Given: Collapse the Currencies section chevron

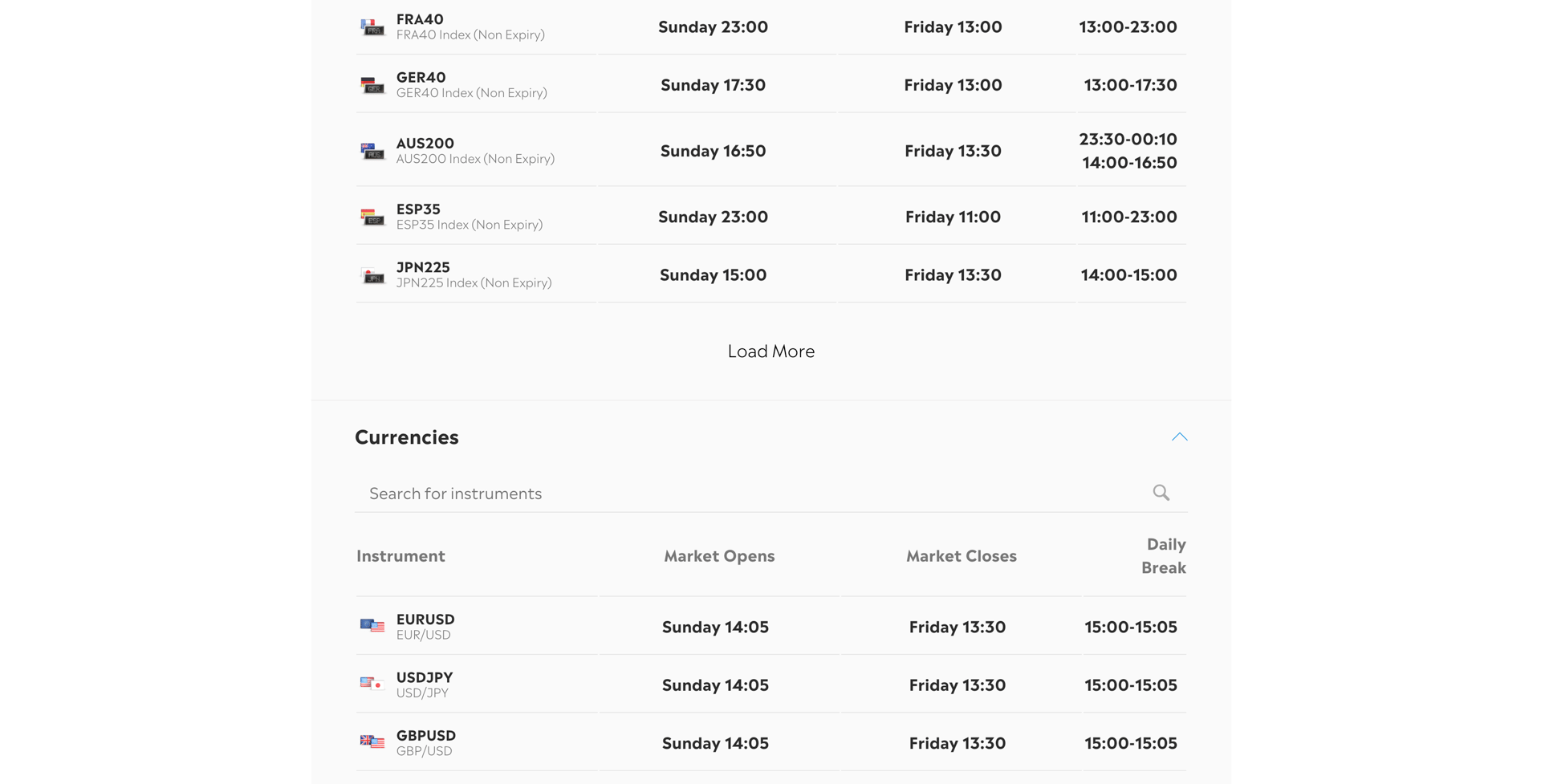Looking at the screenshot, I should click(x=1179, y=437).
